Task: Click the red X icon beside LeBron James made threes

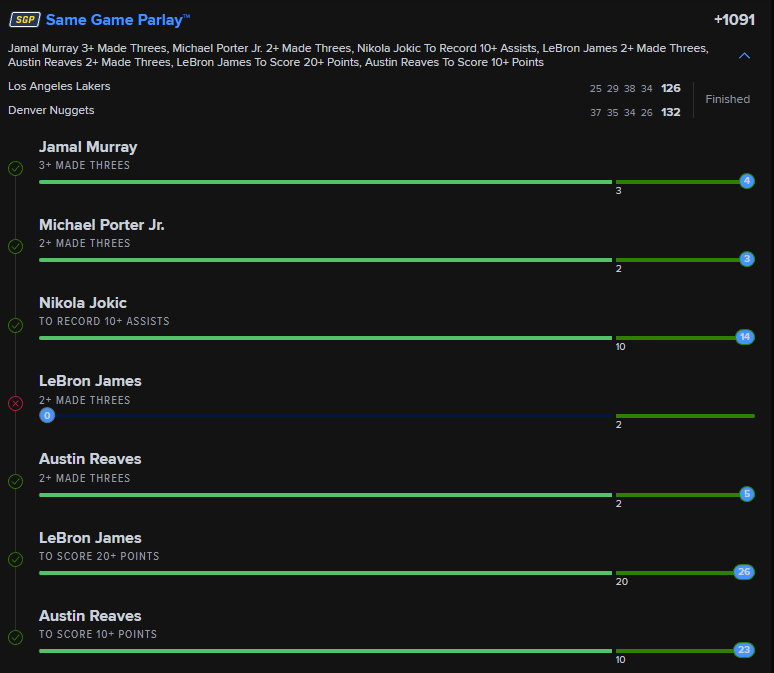Action: pyautogui.click(x=15, y=403)
